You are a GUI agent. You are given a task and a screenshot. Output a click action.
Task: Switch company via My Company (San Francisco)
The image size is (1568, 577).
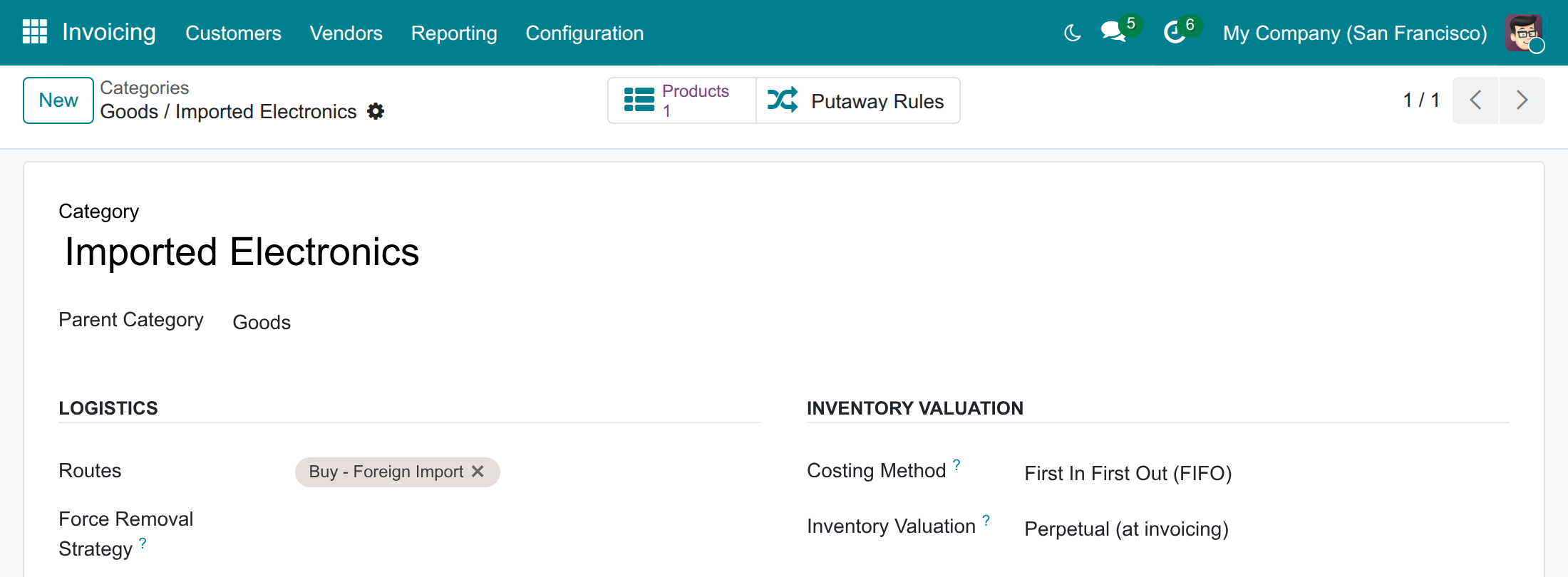(x=1355, y=33)
